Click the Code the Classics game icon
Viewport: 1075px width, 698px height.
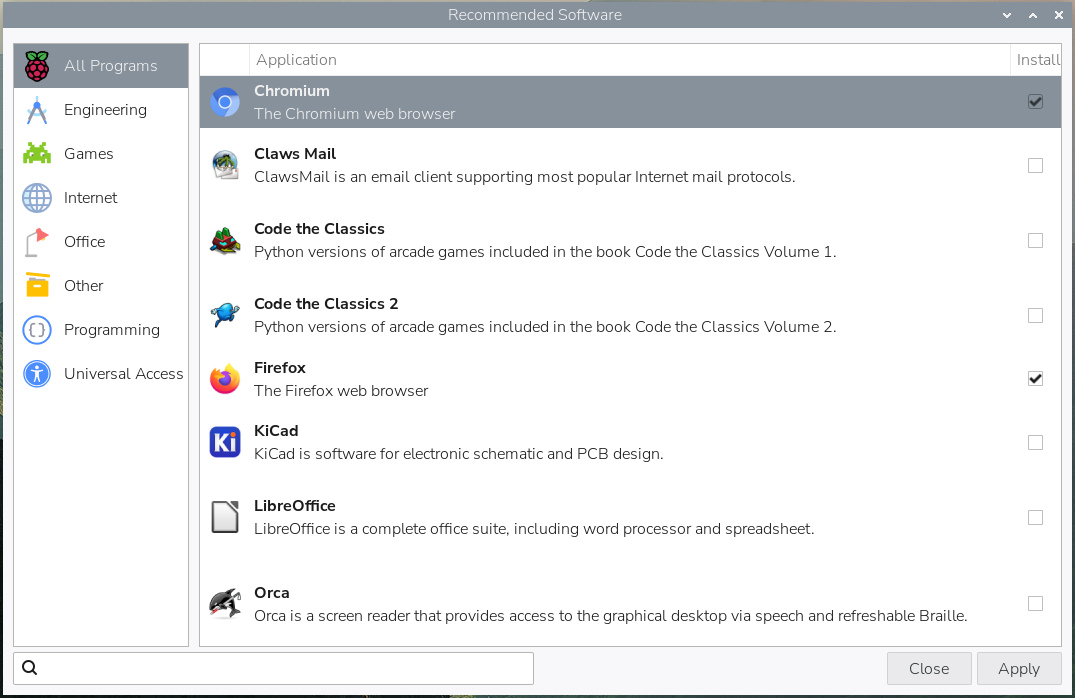click(x=225, y=241)
